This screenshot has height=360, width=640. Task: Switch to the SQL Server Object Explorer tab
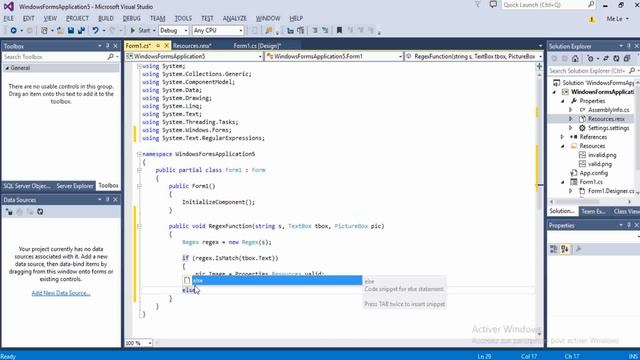(27, 186)
